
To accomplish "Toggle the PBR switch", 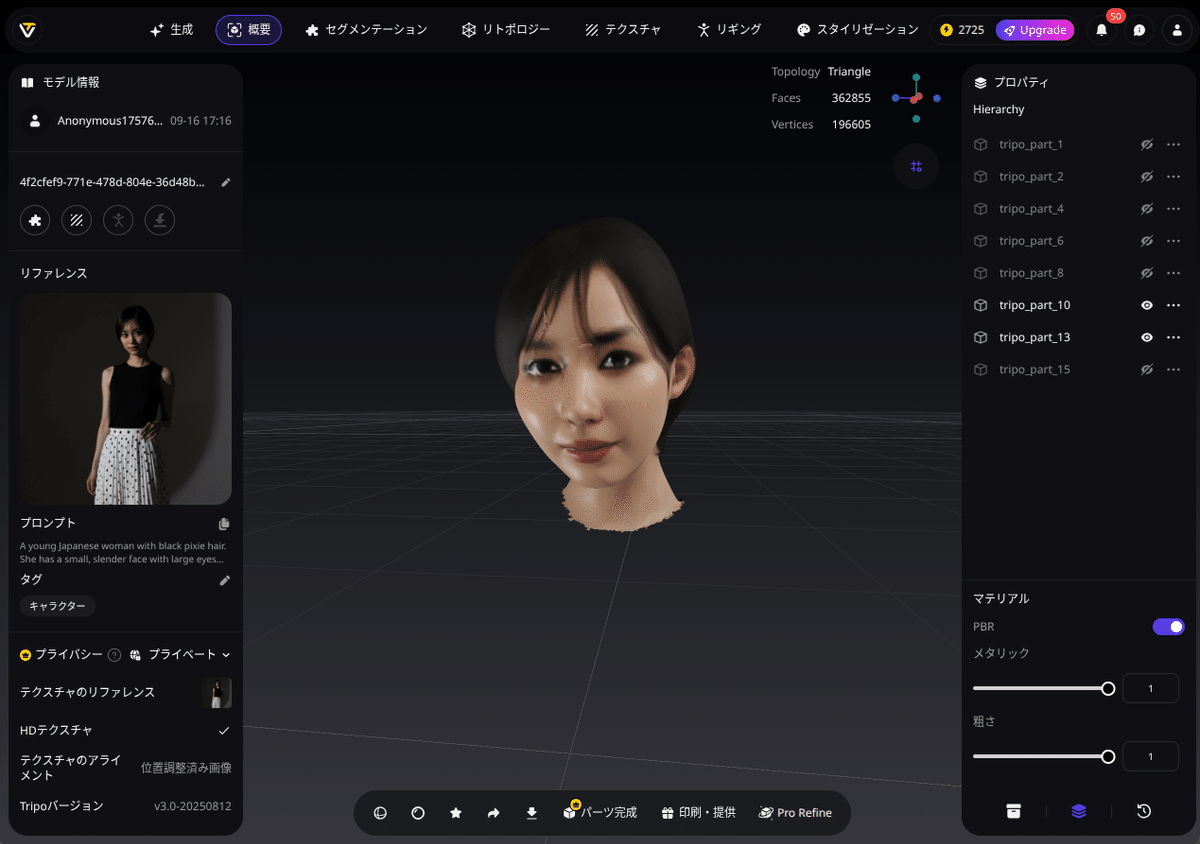I will coord(1168,627).
